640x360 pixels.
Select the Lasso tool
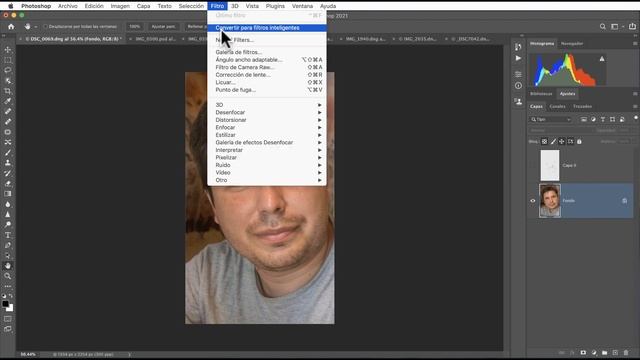pyautogui.click(x=8, y=70)
